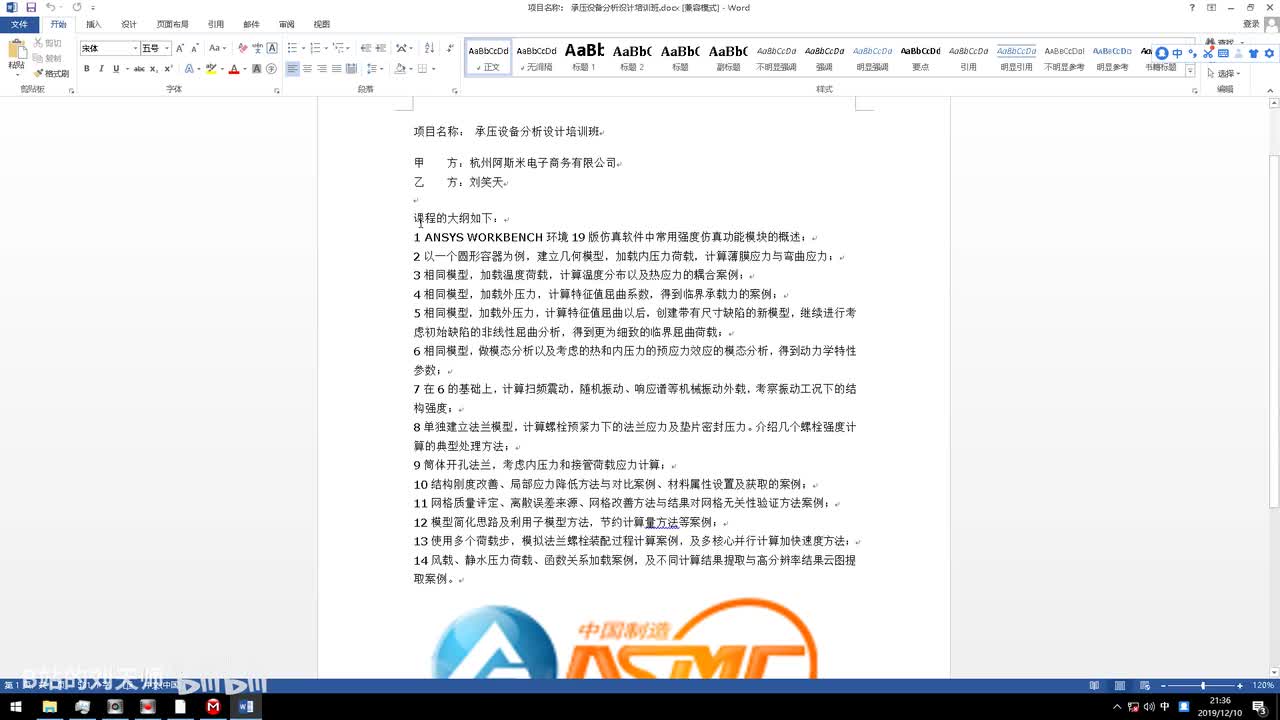Justify the paragraph text
This screenshot has width=1280, height=720.
coord(336,69)
